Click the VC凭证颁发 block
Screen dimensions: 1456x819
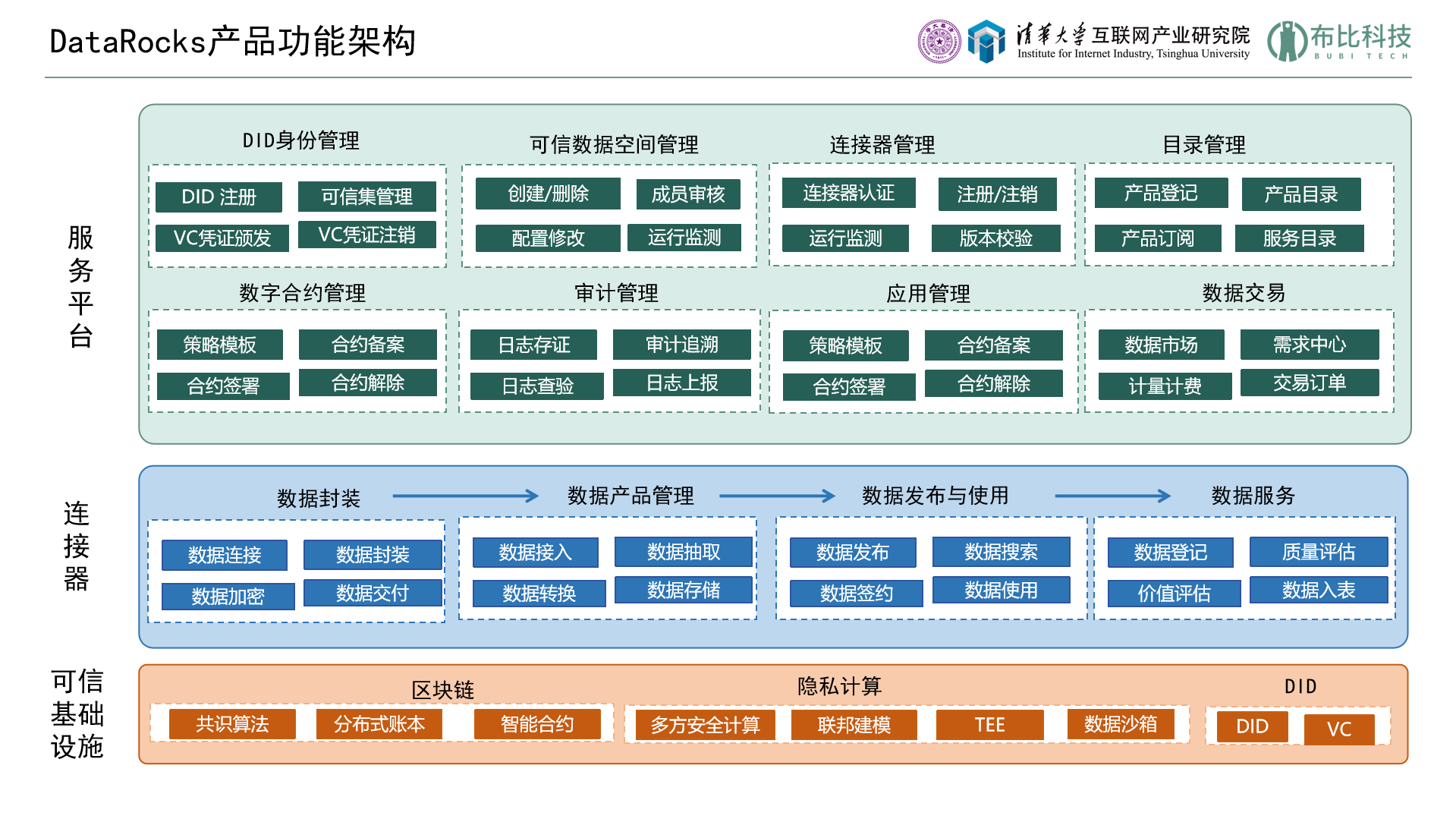[222, 238]
